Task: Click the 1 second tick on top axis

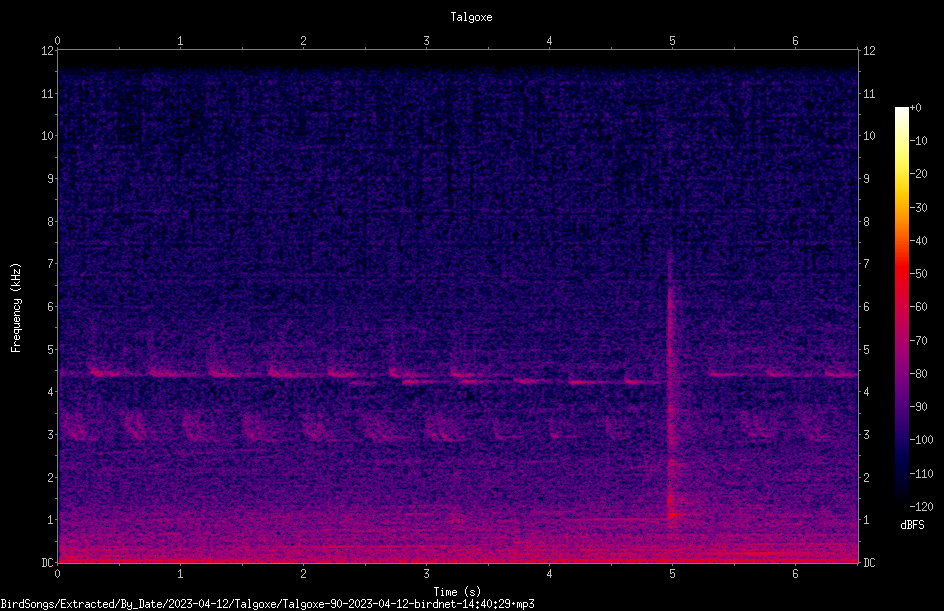Action: coord(180,41)
